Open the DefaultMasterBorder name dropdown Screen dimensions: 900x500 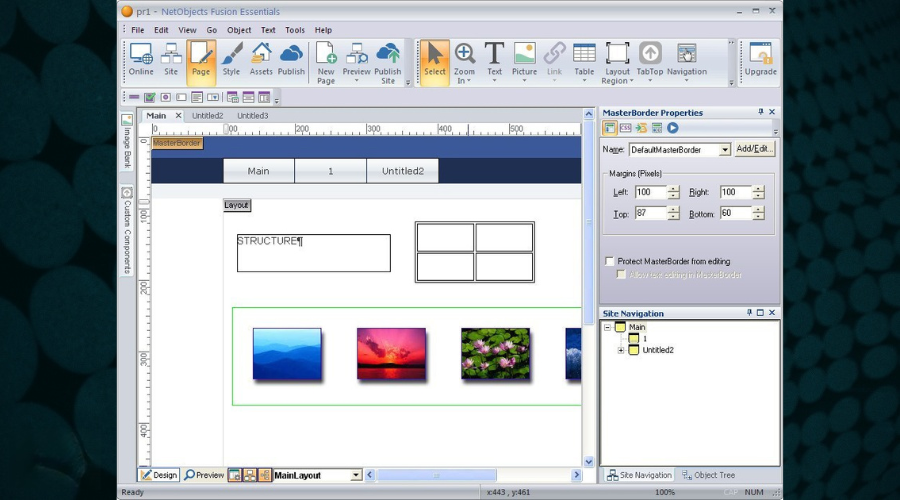point(725,150)
